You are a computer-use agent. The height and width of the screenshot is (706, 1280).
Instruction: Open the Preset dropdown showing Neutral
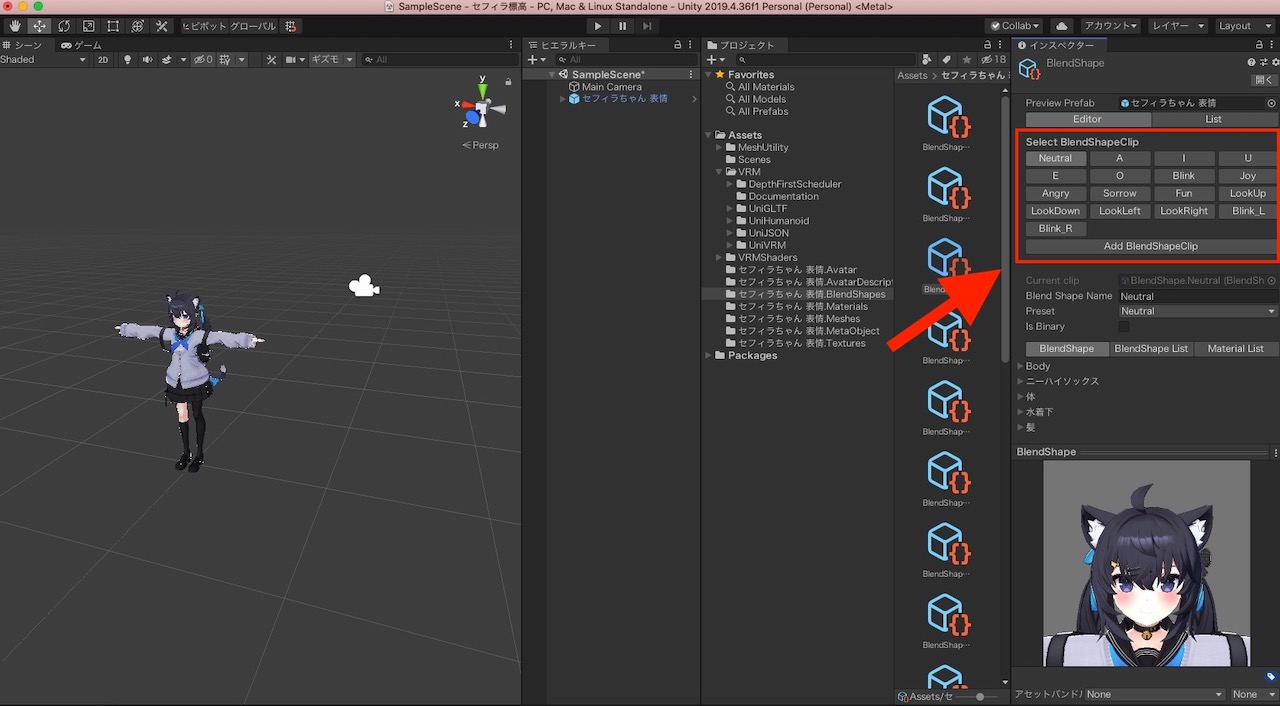[1197, 311]
